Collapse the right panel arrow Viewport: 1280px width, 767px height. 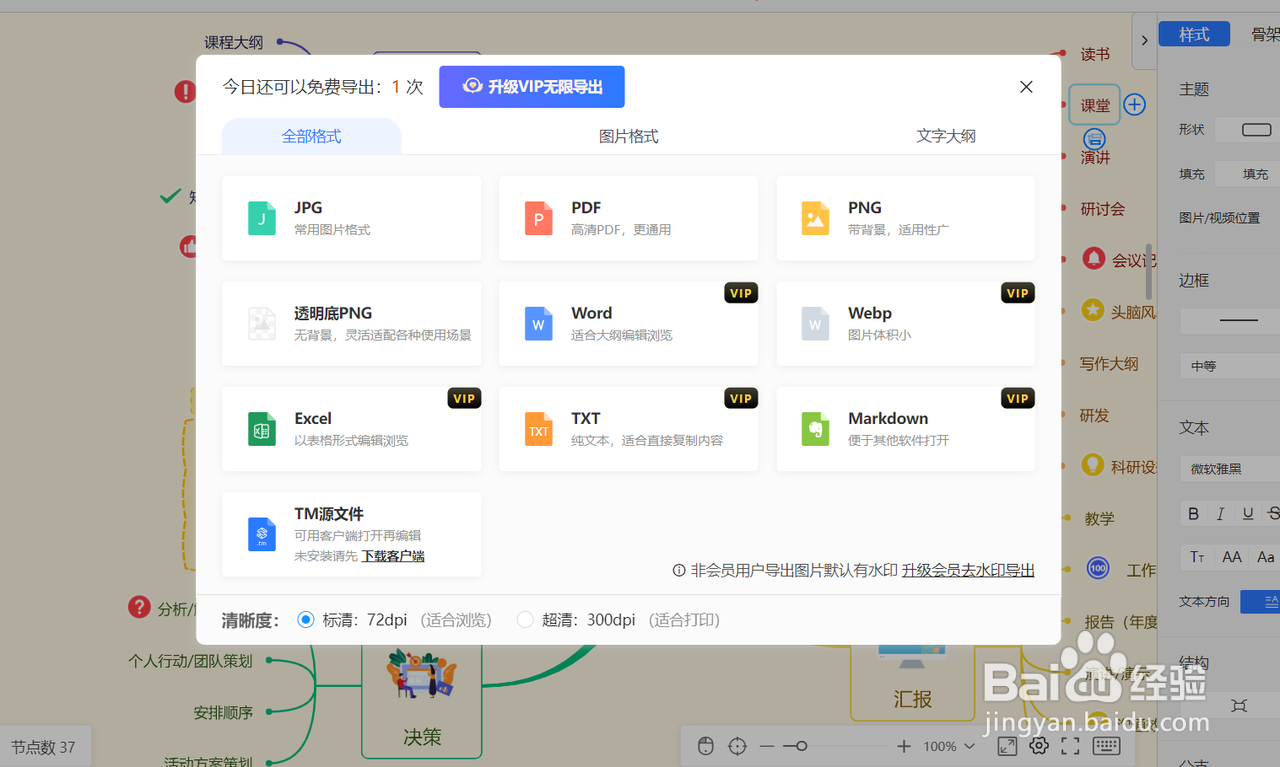[x=1144, y=40]
